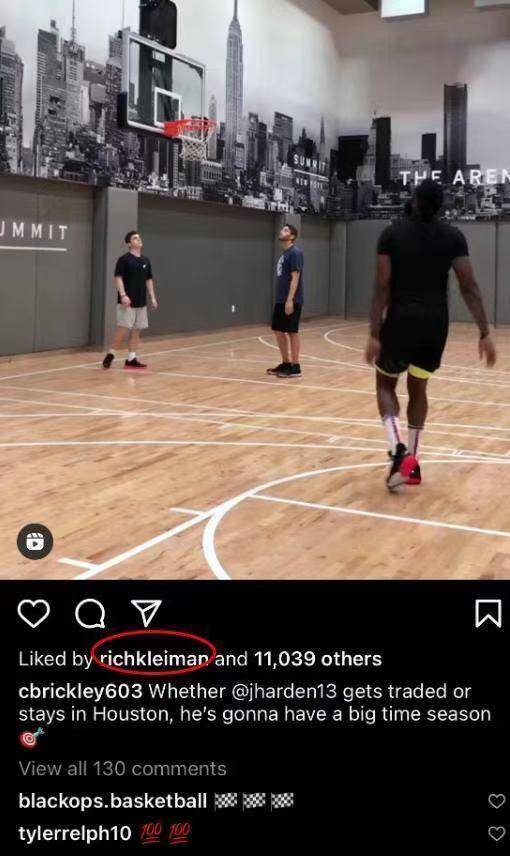Expand View all 130 comments

click(x=122, y=769)
